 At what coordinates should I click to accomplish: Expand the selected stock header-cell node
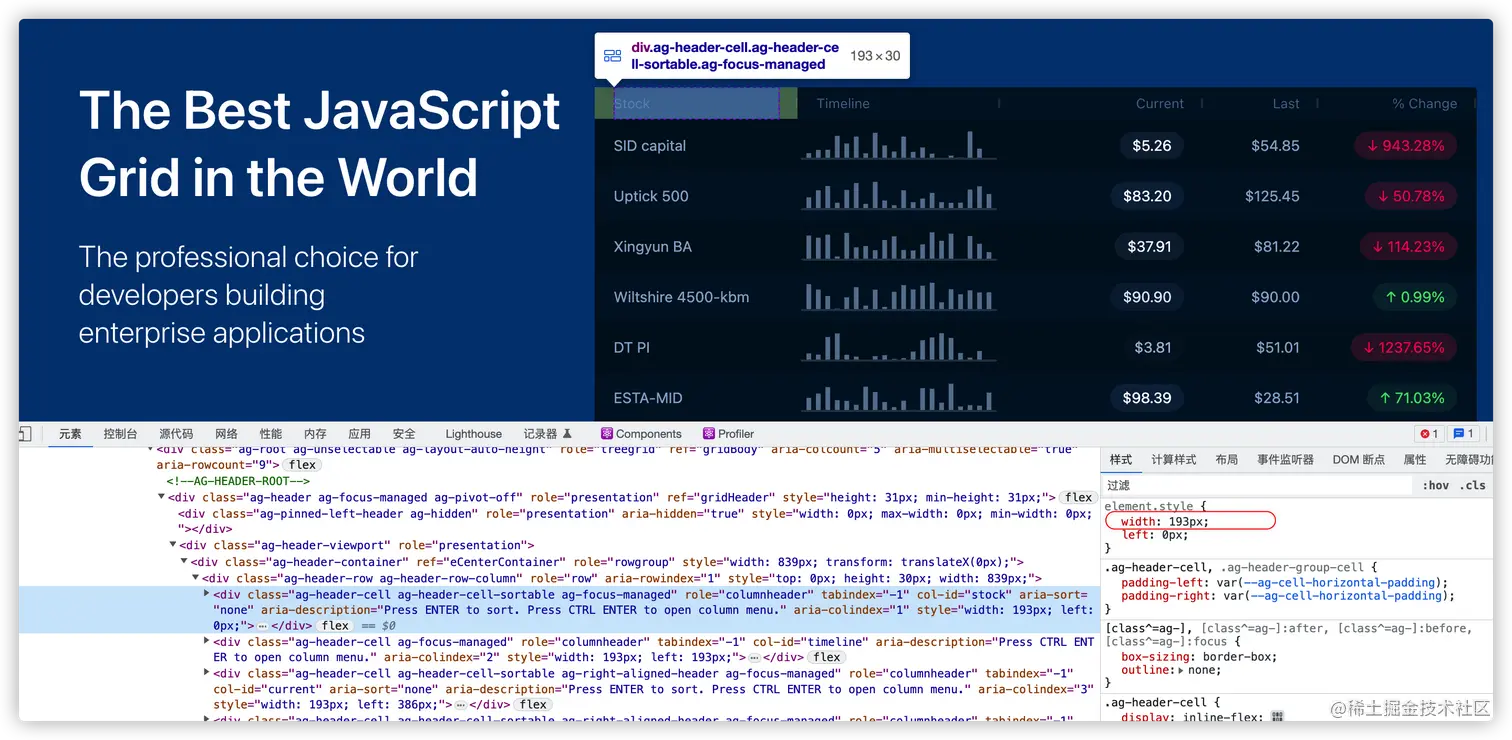207,594
